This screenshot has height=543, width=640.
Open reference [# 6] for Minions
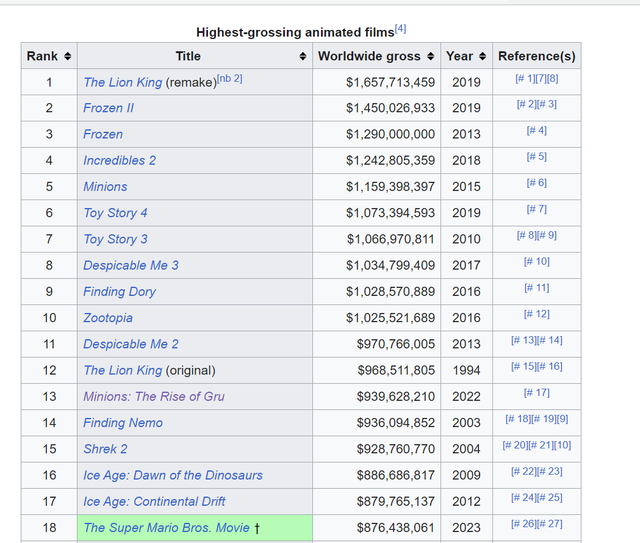pyautogui.click(x=537, y=182)
